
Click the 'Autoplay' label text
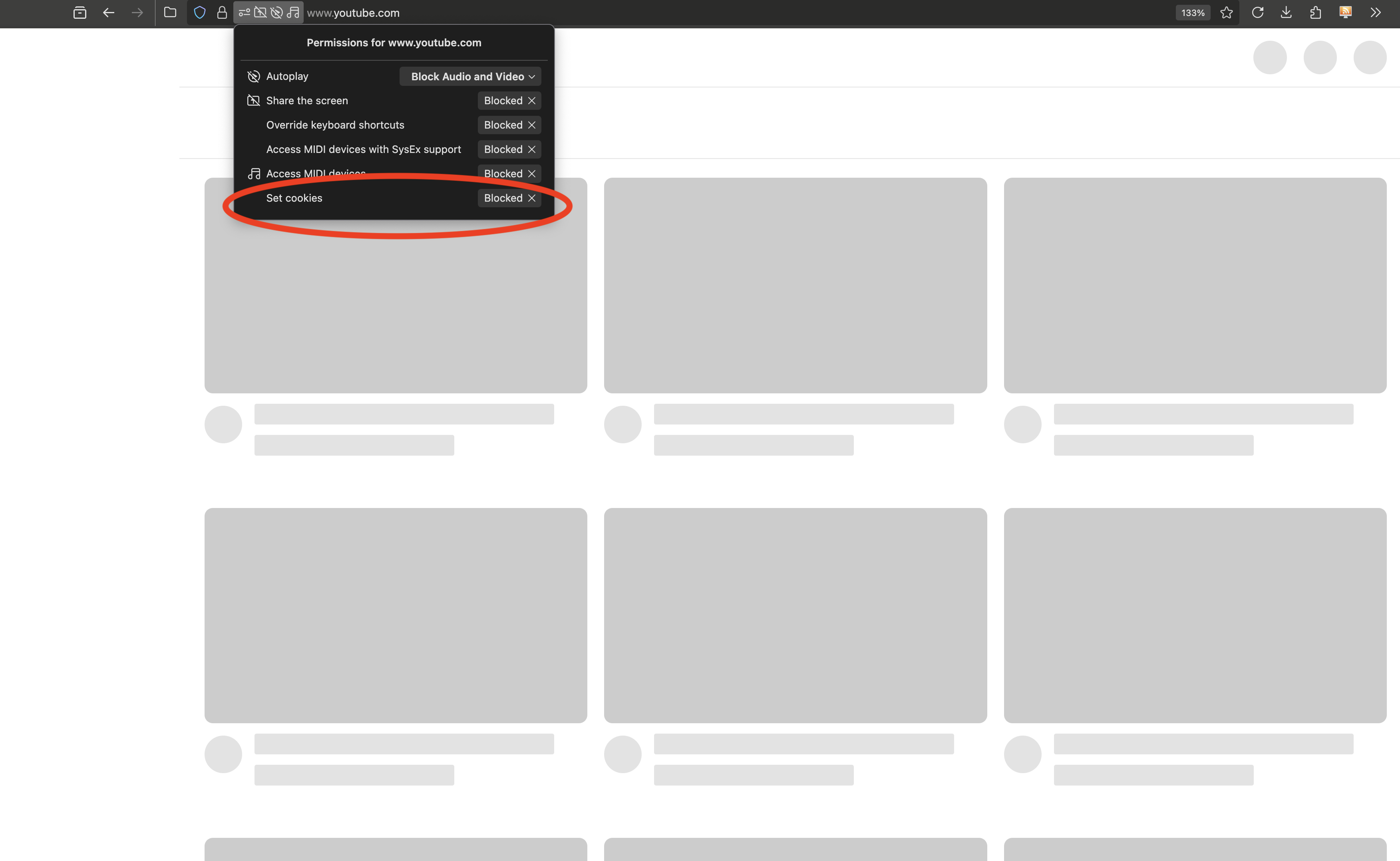coord(287,76)
